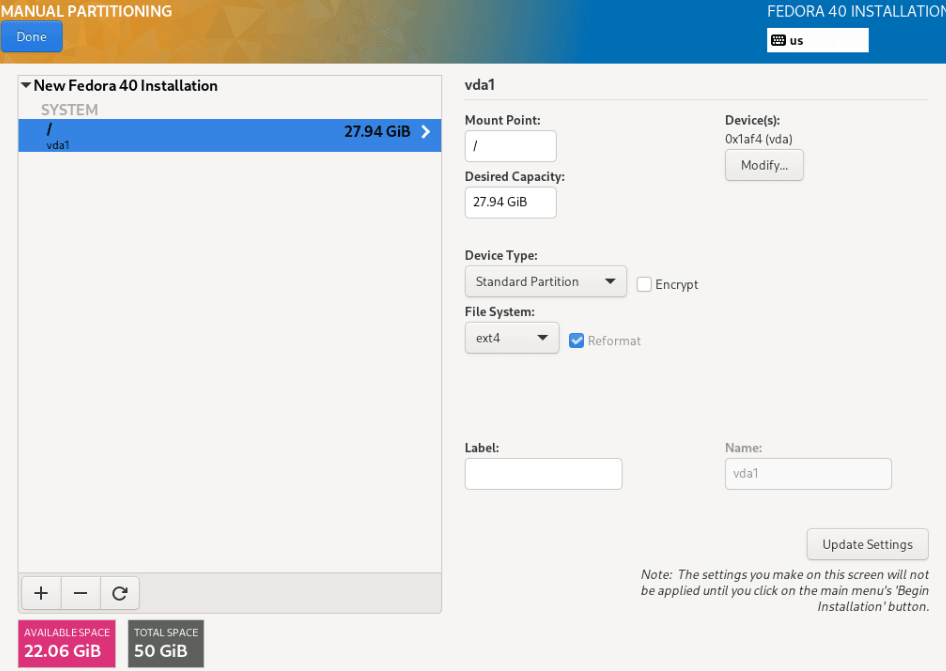Viewport: 946px width, 671px height.
Task: Click 0x1af4 (vda) device text
Action: coord(758,139)
